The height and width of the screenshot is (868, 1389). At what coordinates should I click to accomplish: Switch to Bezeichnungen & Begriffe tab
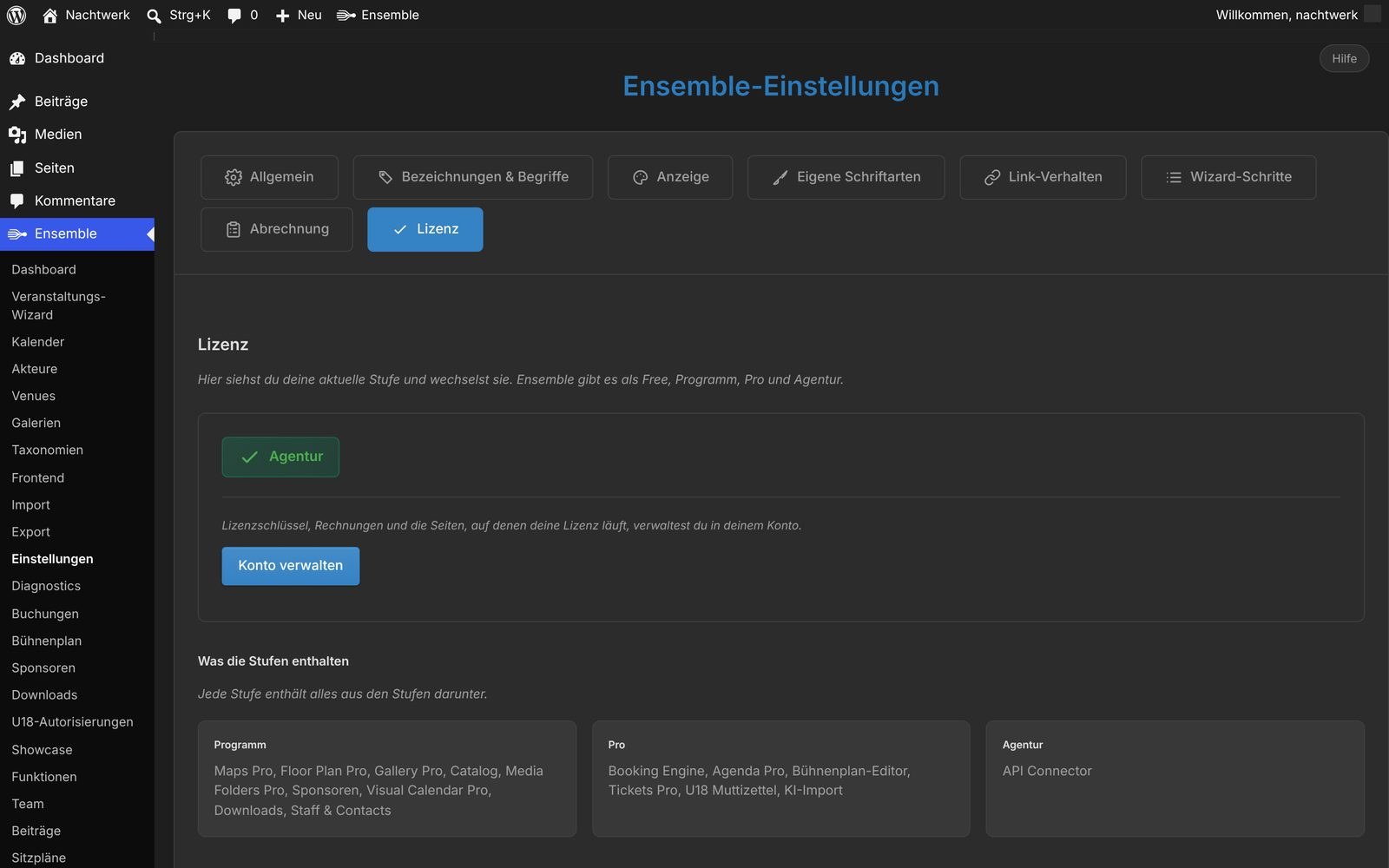click(473, 177)
